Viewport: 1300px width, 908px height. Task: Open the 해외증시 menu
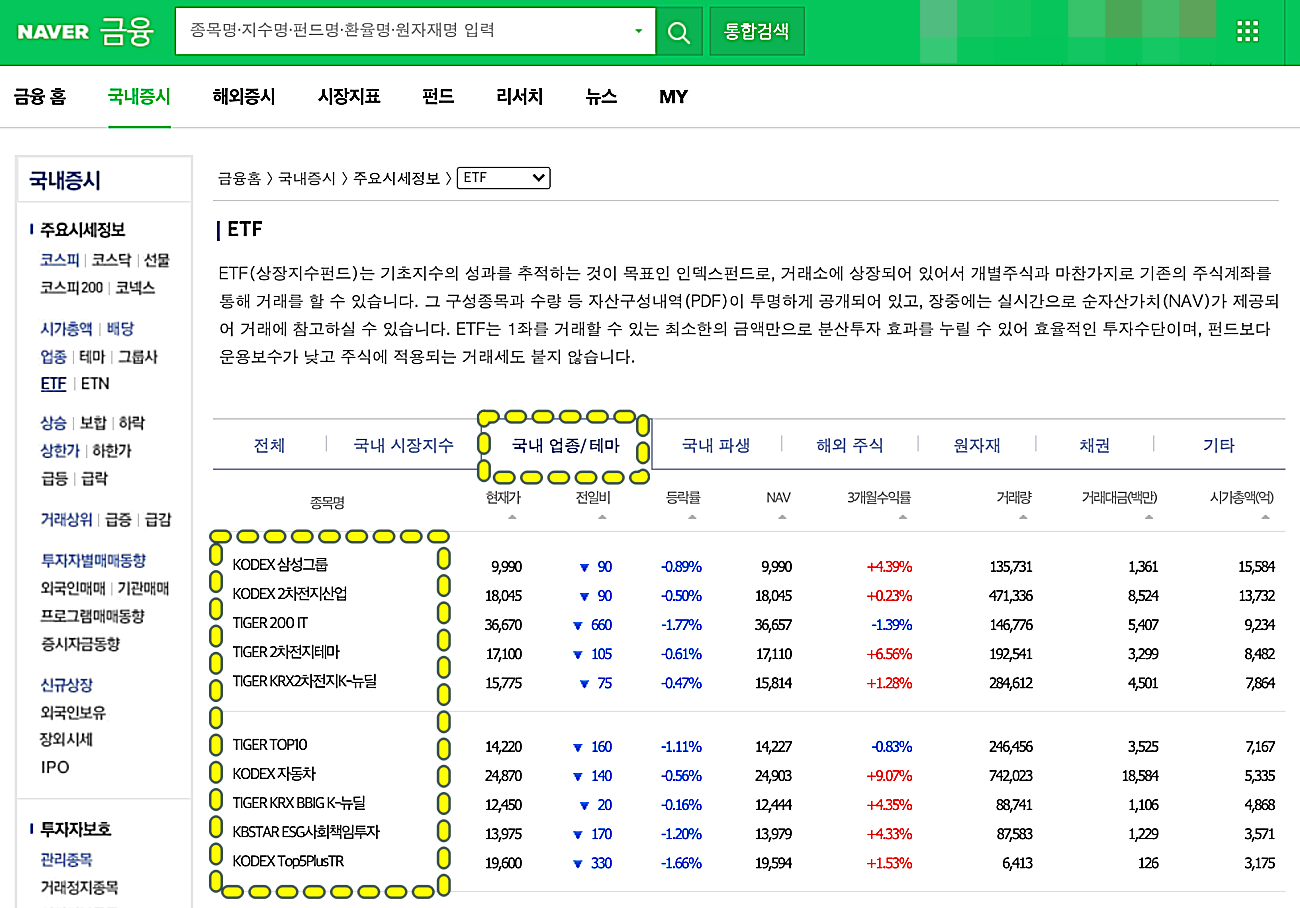pos(244,97)
